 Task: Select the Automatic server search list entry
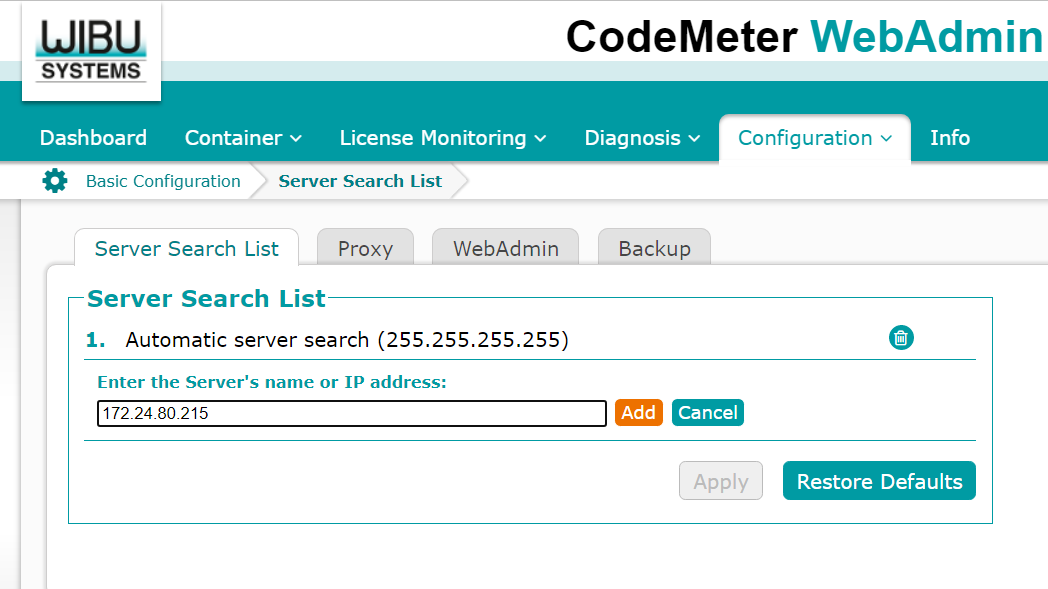coord(346,340)
